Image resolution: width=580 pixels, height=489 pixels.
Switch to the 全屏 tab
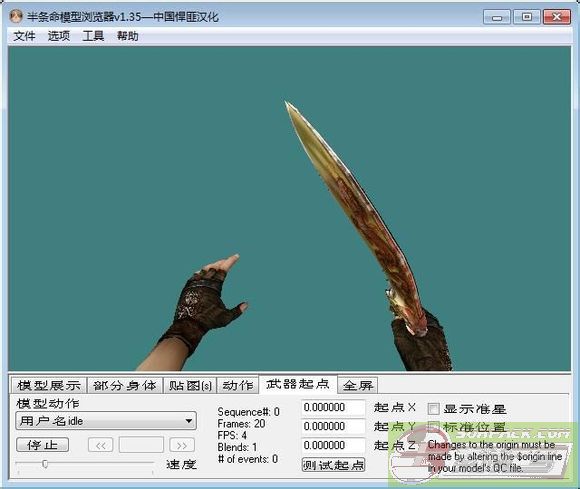[x=358, y=385]
